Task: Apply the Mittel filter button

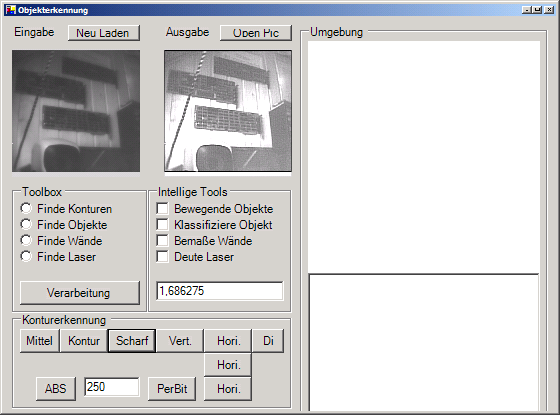Action: pyautogui.click(x=40, y=341)
